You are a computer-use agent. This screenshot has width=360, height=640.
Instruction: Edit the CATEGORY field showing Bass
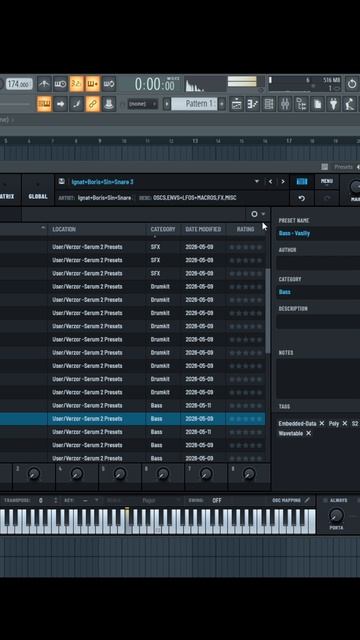tap(318, 292)
